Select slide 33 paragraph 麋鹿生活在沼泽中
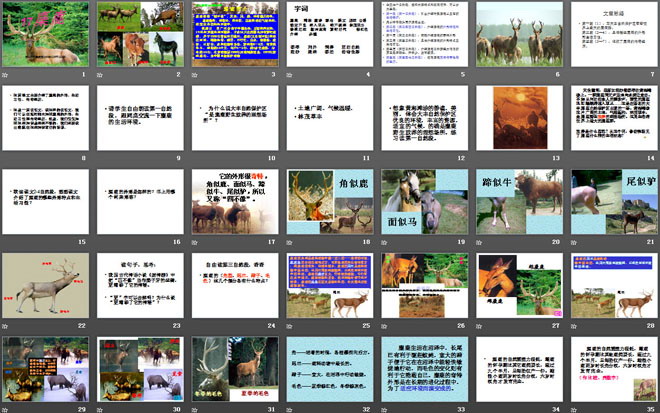The image size is (660, 413). point(425,369)
